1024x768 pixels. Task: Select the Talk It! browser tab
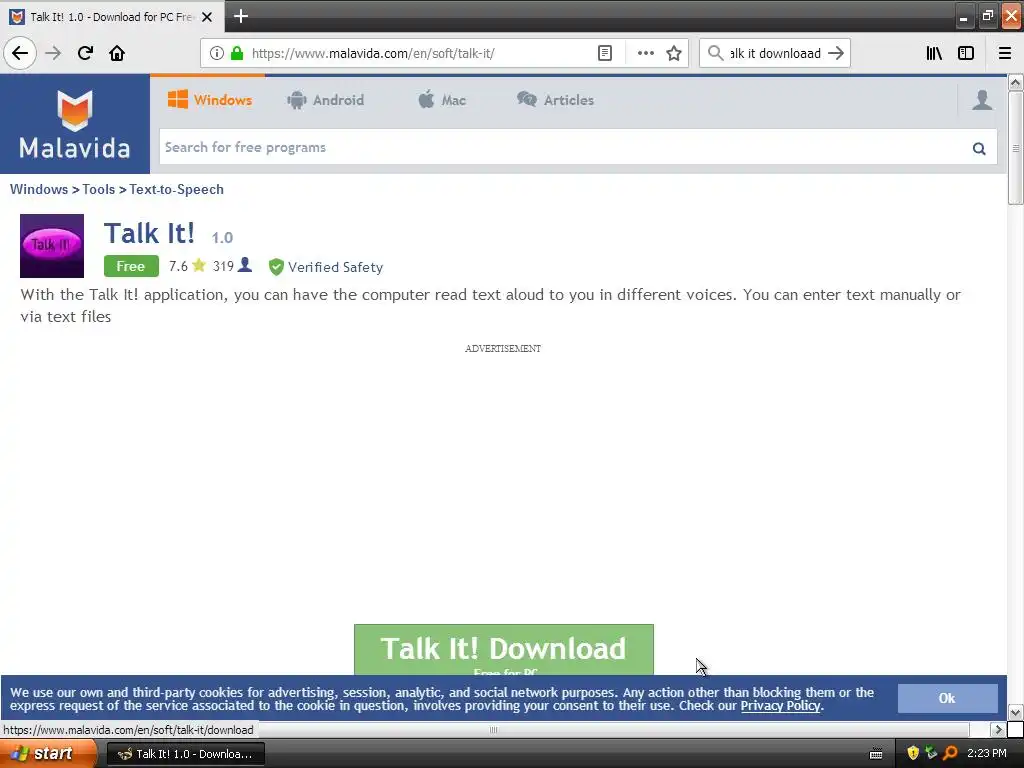(112, 17)
